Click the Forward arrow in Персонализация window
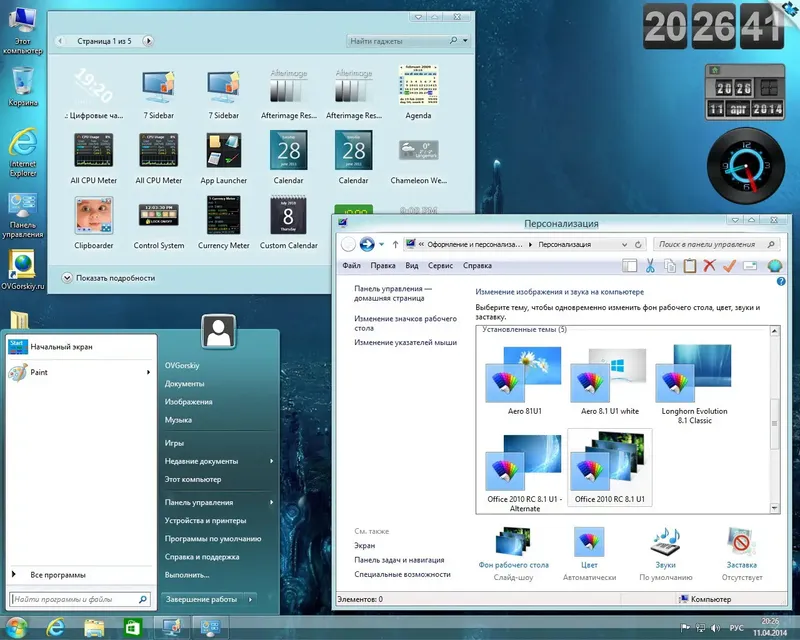This screenshot has height=640, width=800. tap(367, 244)
